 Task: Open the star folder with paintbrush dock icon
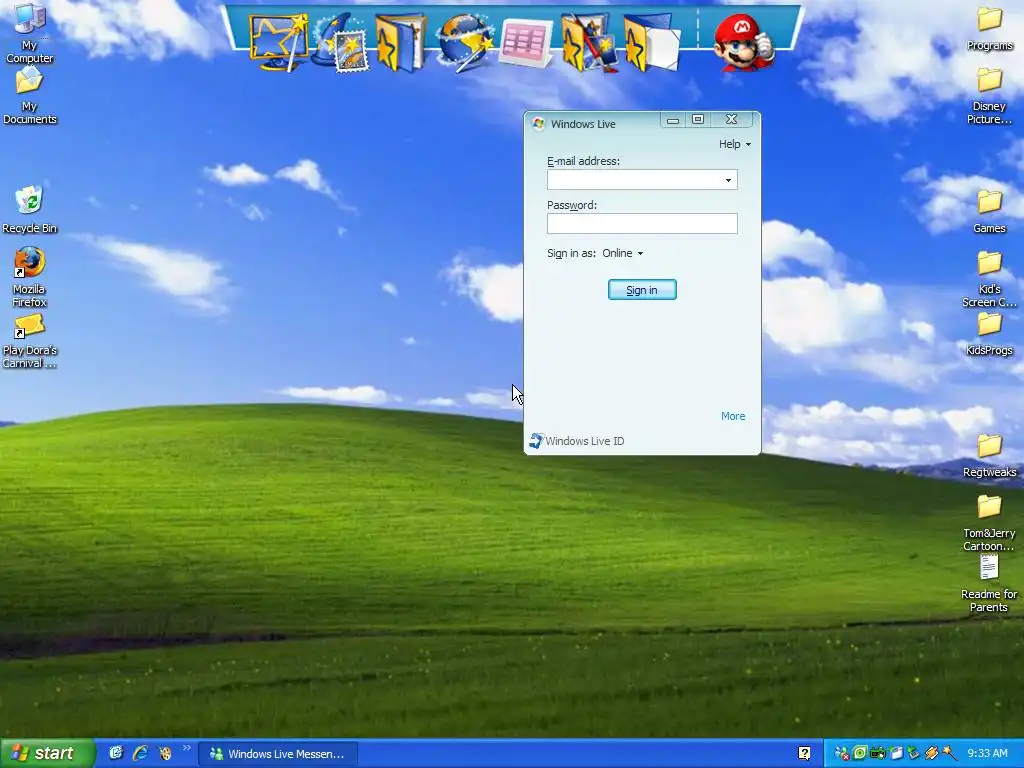coord(588,43)
